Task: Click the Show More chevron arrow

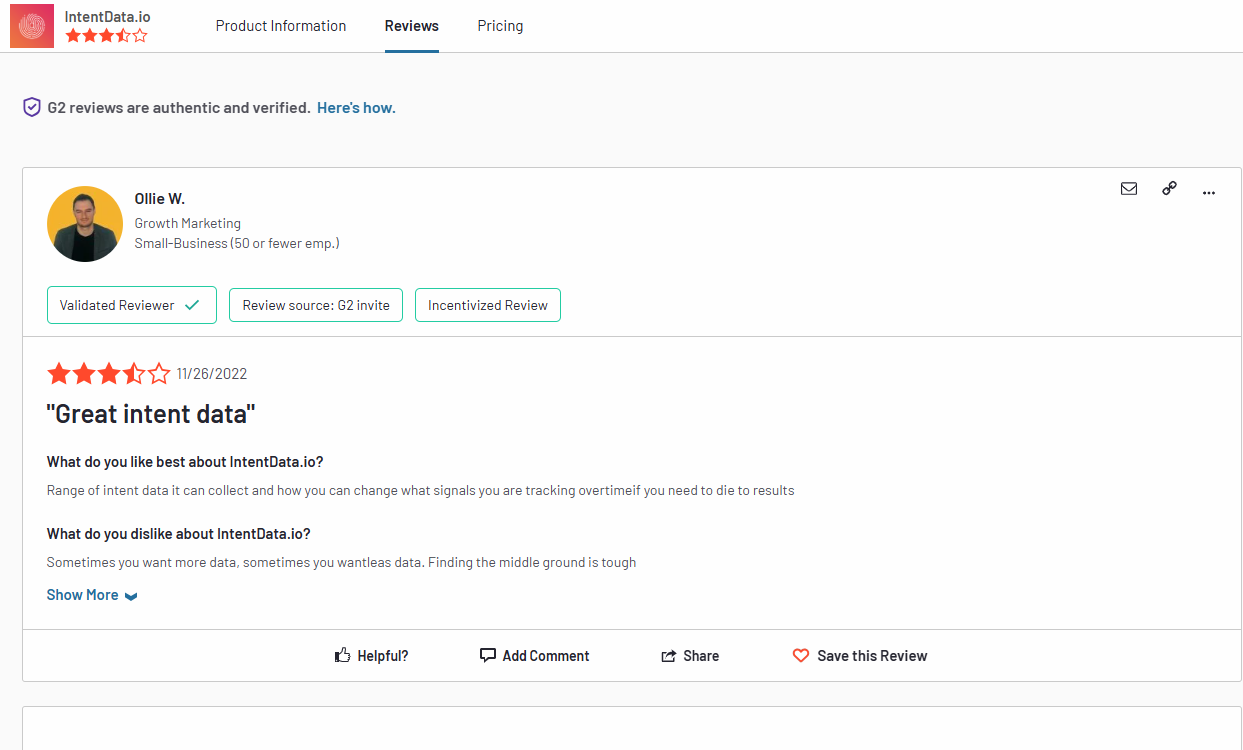Action: pos(131,596)
